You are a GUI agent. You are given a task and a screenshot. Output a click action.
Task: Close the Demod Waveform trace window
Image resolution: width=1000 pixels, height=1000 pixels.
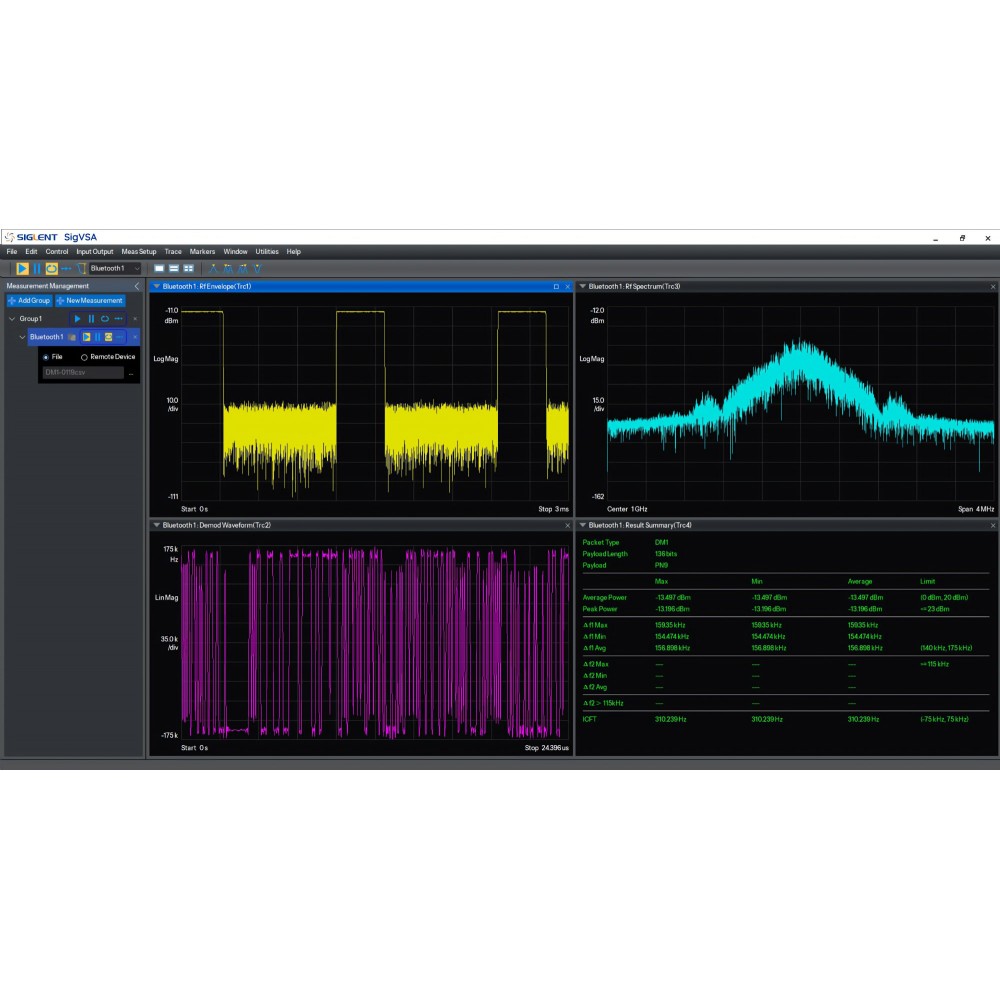(568, 526)
